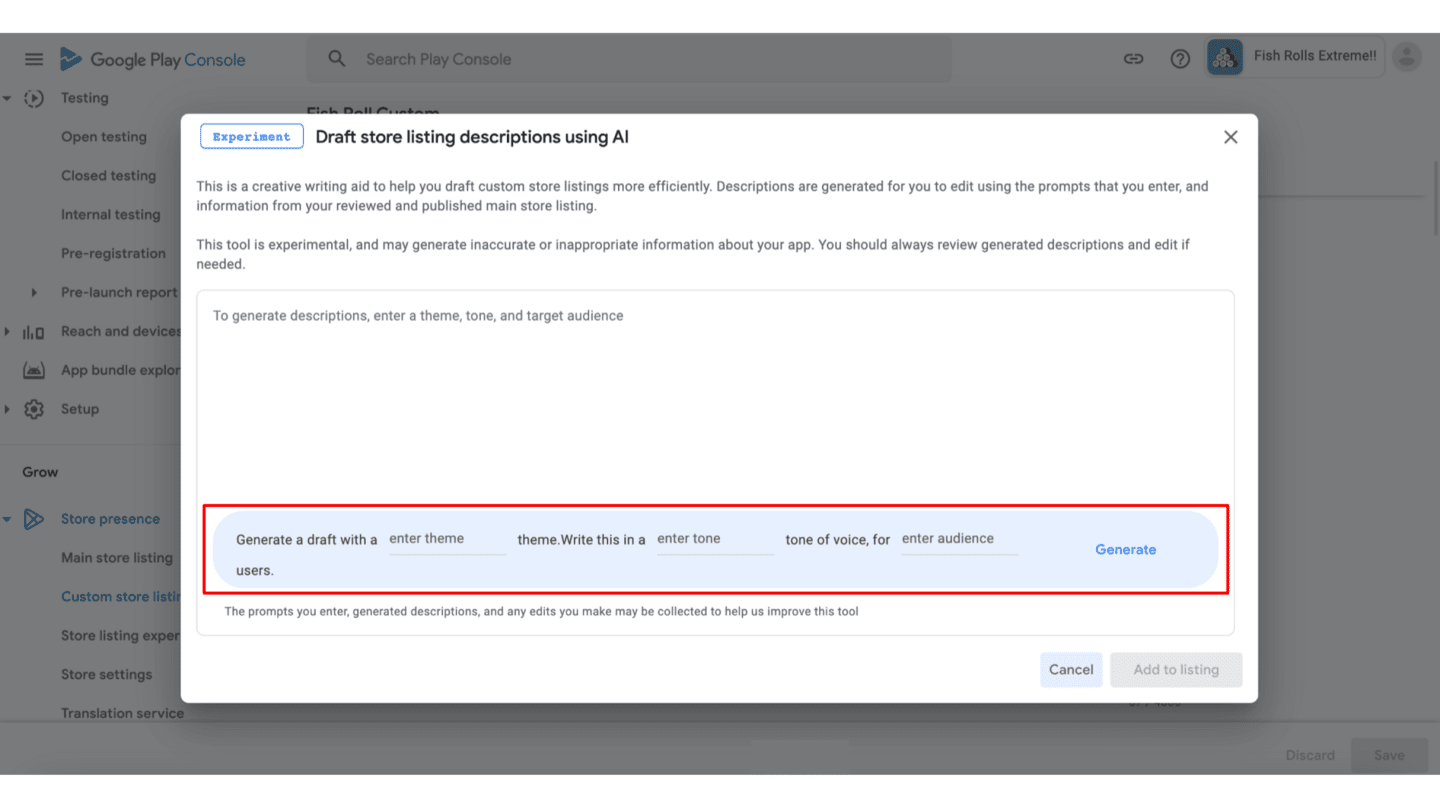Click the Setup gear icon
Viewport: 1440px width, 810px height.
34,409
